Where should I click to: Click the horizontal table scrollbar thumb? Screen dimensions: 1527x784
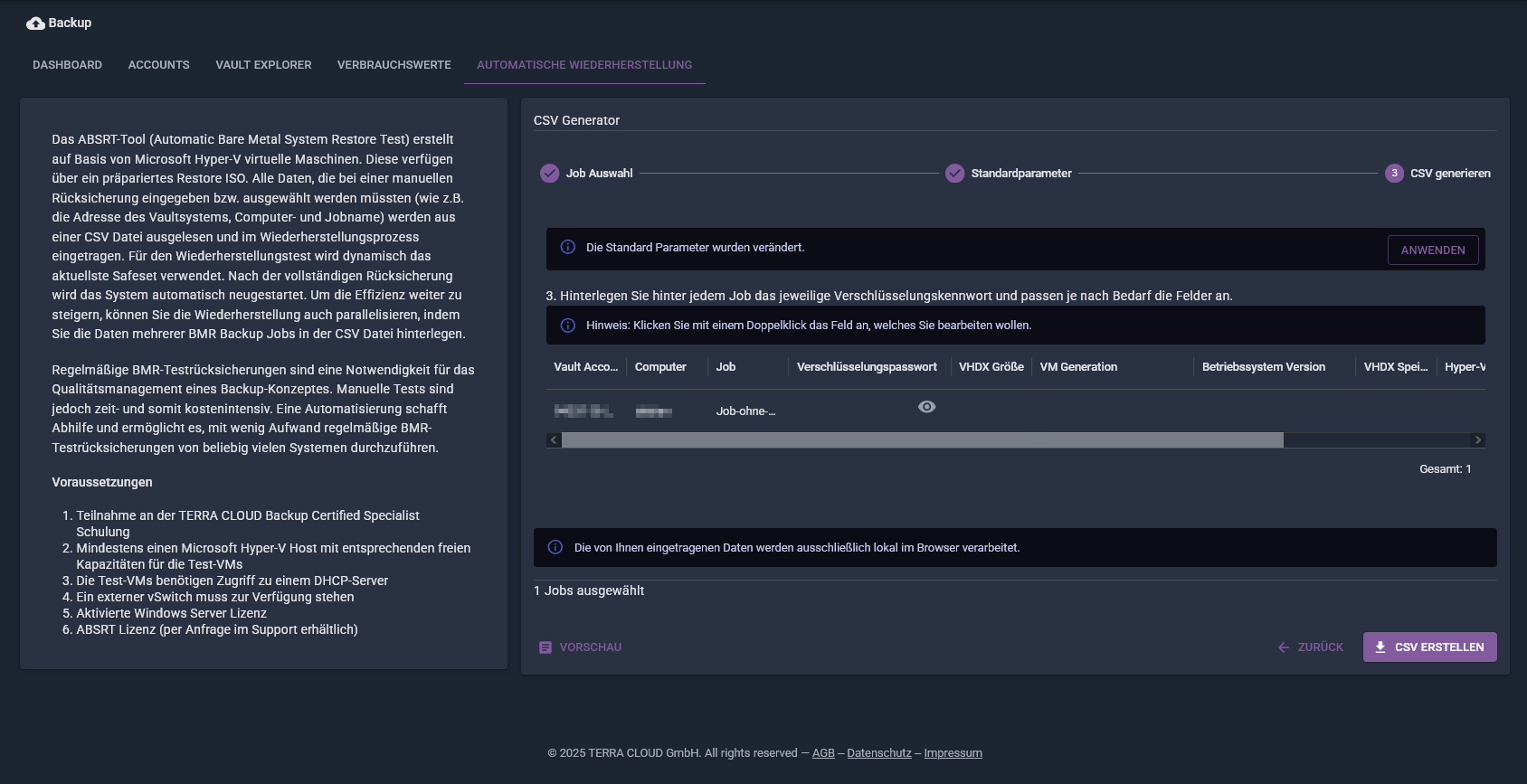pyautogui.click(x=923, y=440)
